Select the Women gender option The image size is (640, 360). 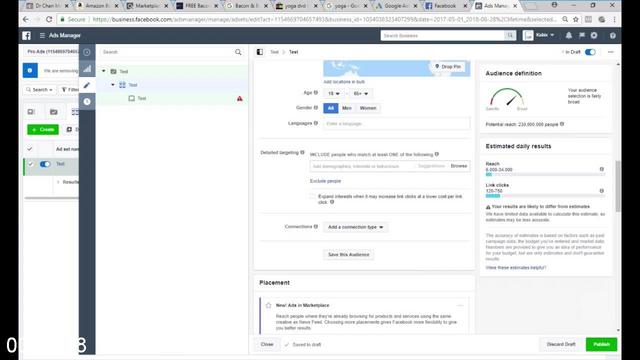[x=368, y=108]
